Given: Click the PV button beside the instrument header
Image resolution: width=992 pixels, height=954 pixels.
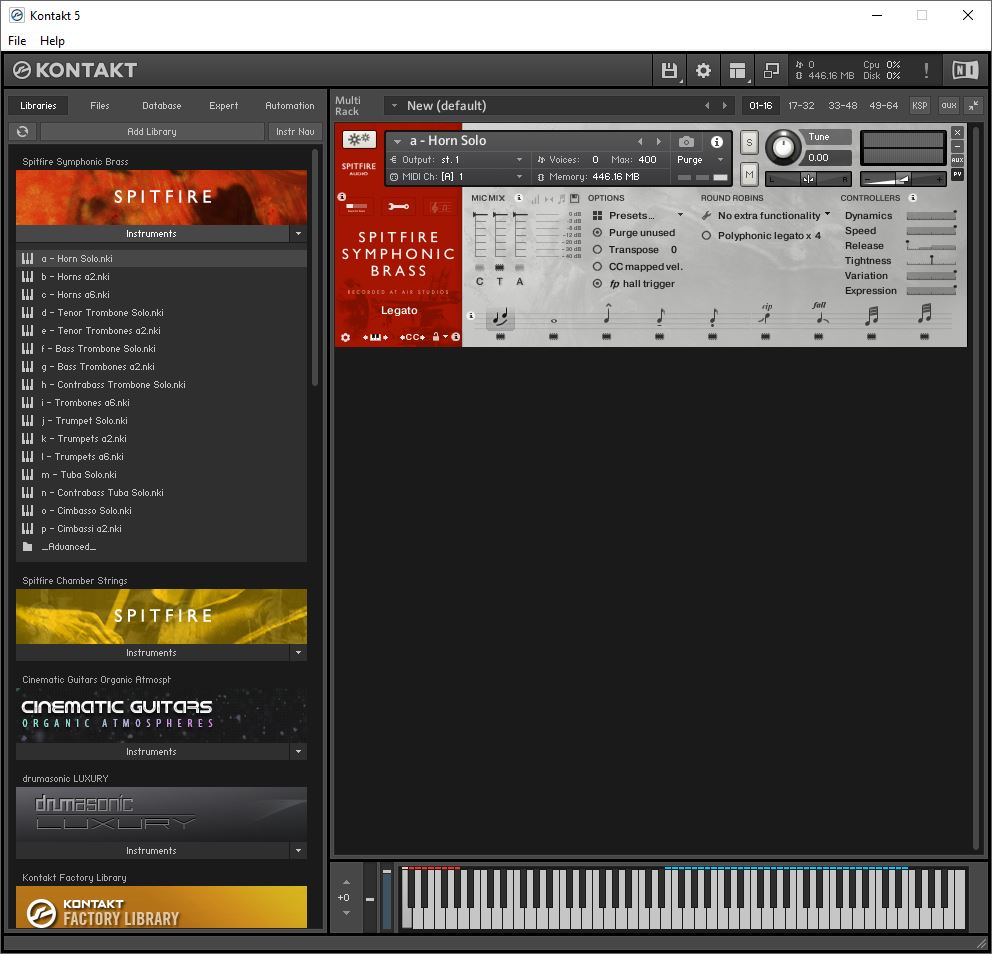Looking at the screenshot, I should tap(957, 174).
